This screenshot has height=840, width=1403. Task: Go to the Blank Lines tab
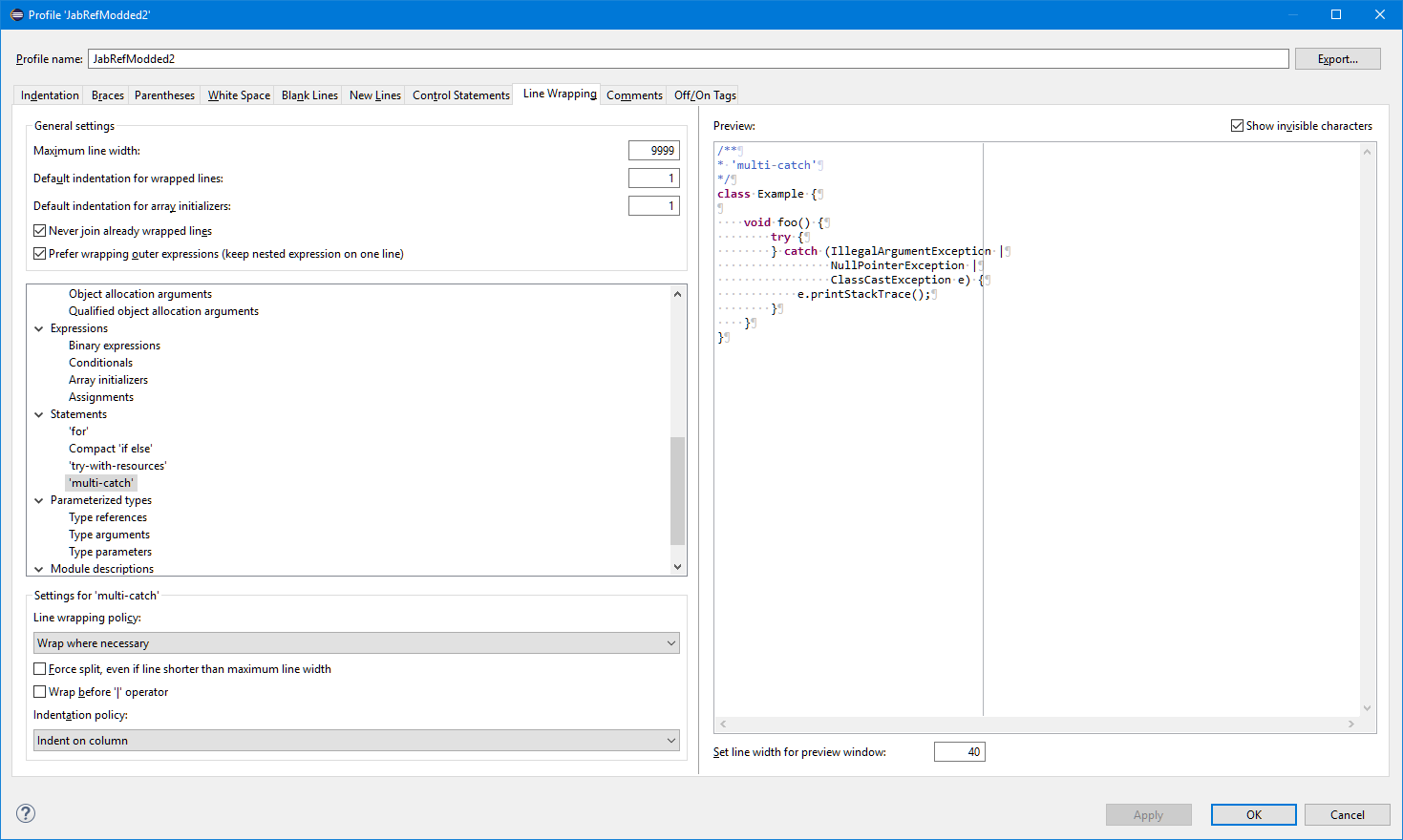(309, 95)
